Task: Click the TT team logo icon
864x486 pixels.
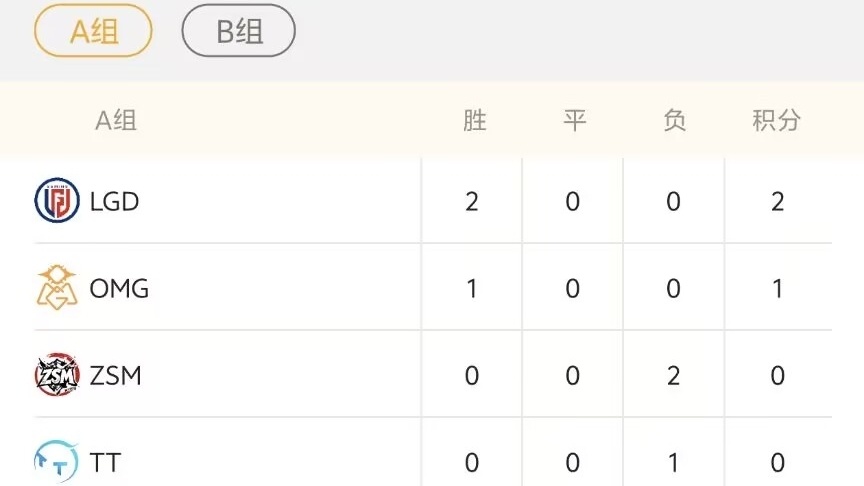Action: (x=57, y=462)
